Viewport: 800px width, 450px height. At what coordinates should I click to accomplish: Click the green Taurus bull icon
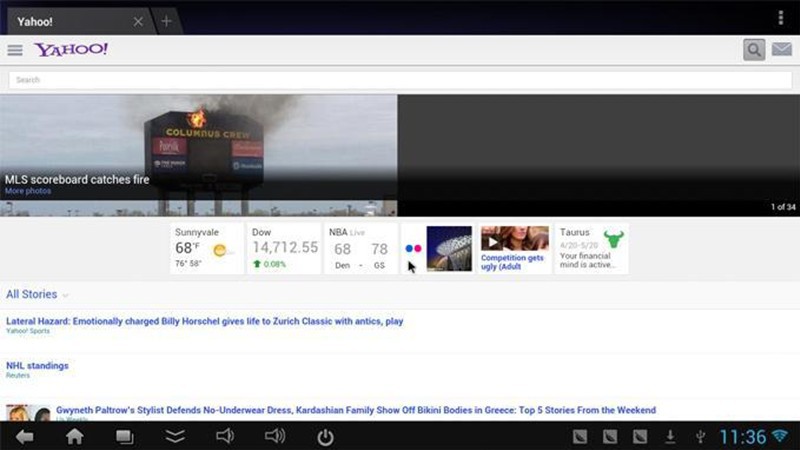click(613, 238)
